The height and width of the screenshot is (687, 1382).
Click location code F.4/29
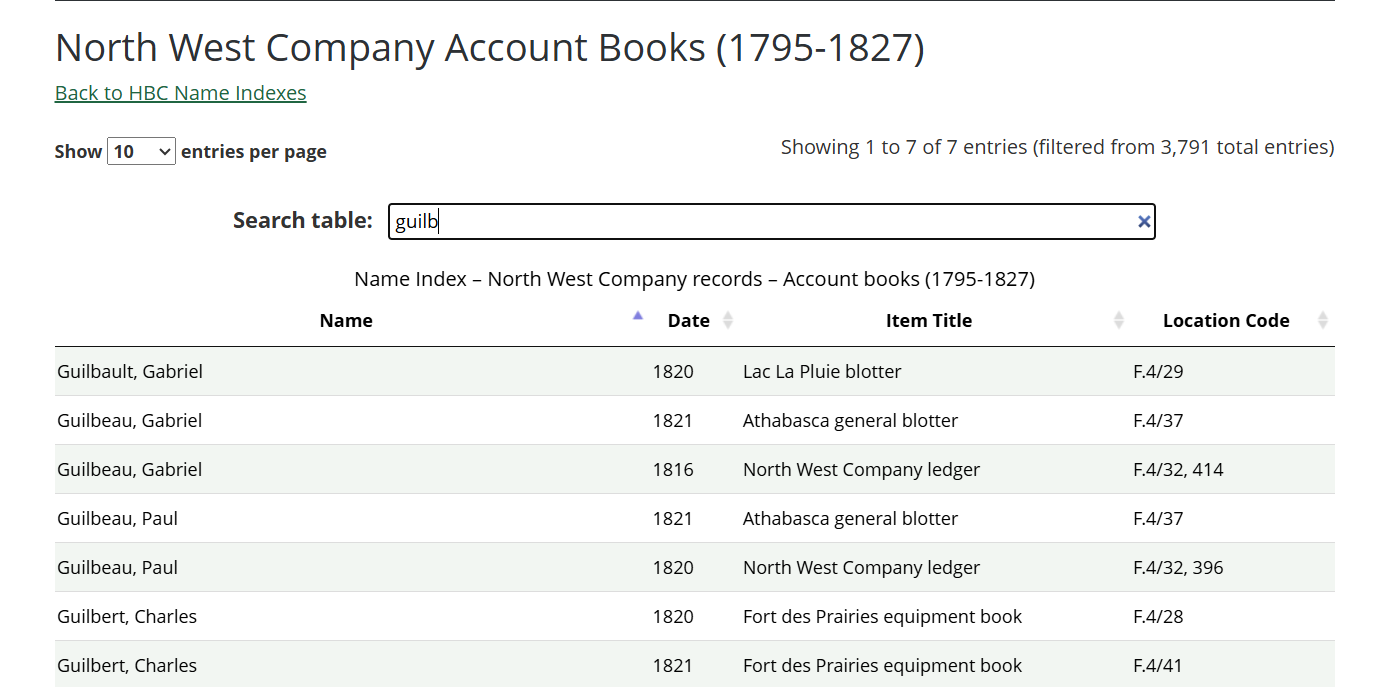pos(1158,371)
